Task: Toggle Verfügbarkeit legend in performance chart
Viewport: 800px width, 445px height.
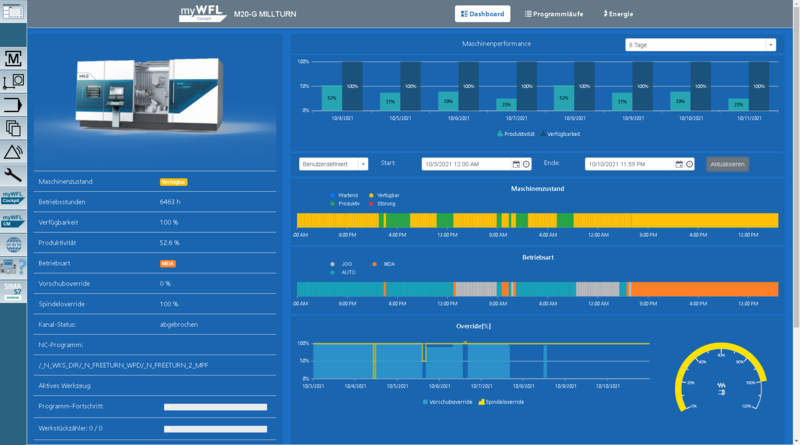Action: [560, 134]
